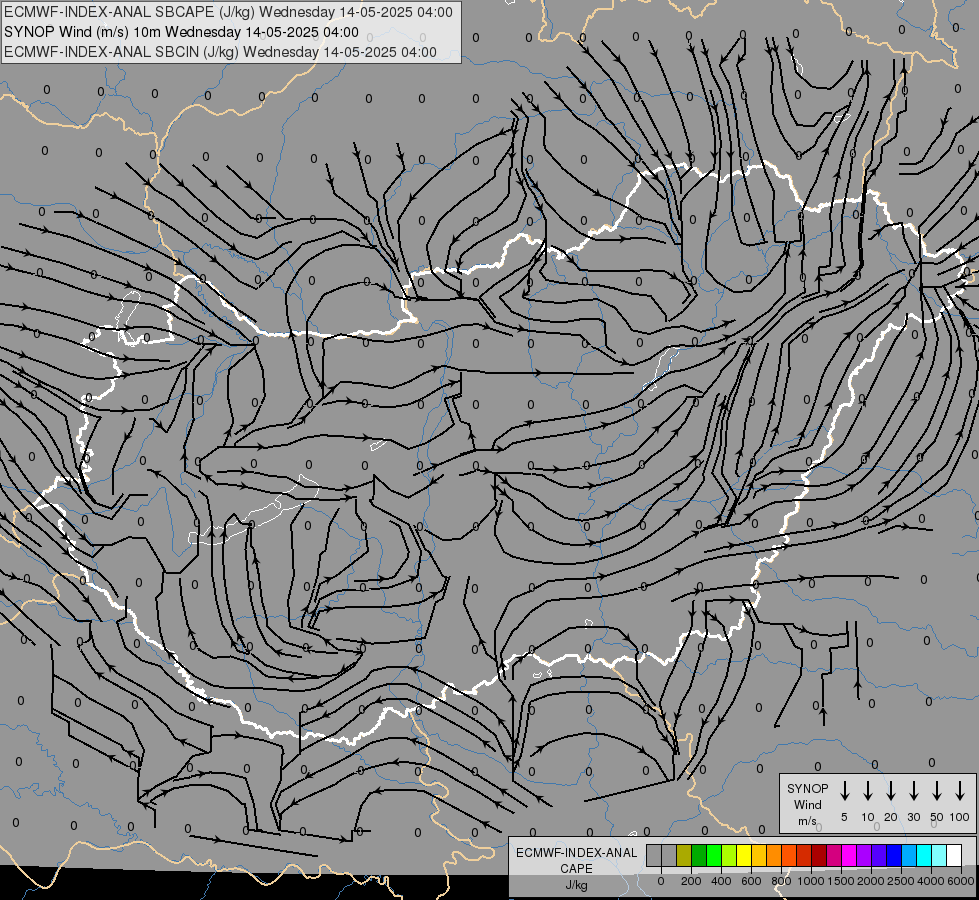
Task: Click the 400 tick label on CAPE scale
Action: (721, 881)
